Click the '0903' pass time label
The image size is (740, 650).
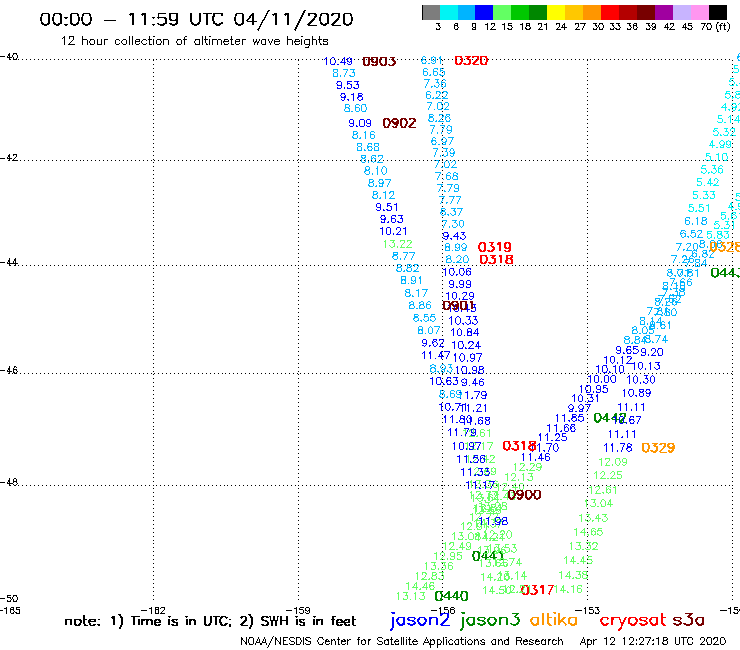point(379,62)
